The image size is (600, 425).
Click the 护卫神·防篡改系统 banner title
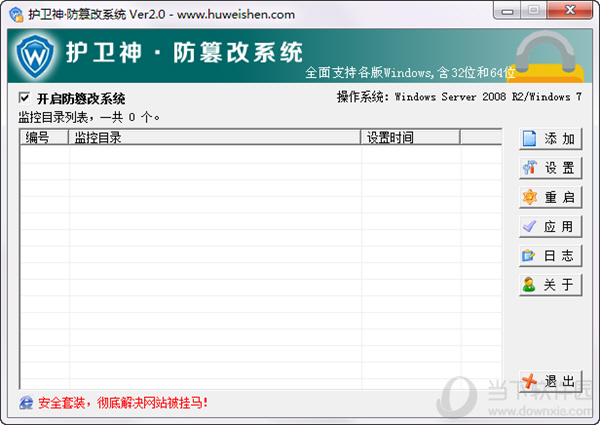point(184,52)
